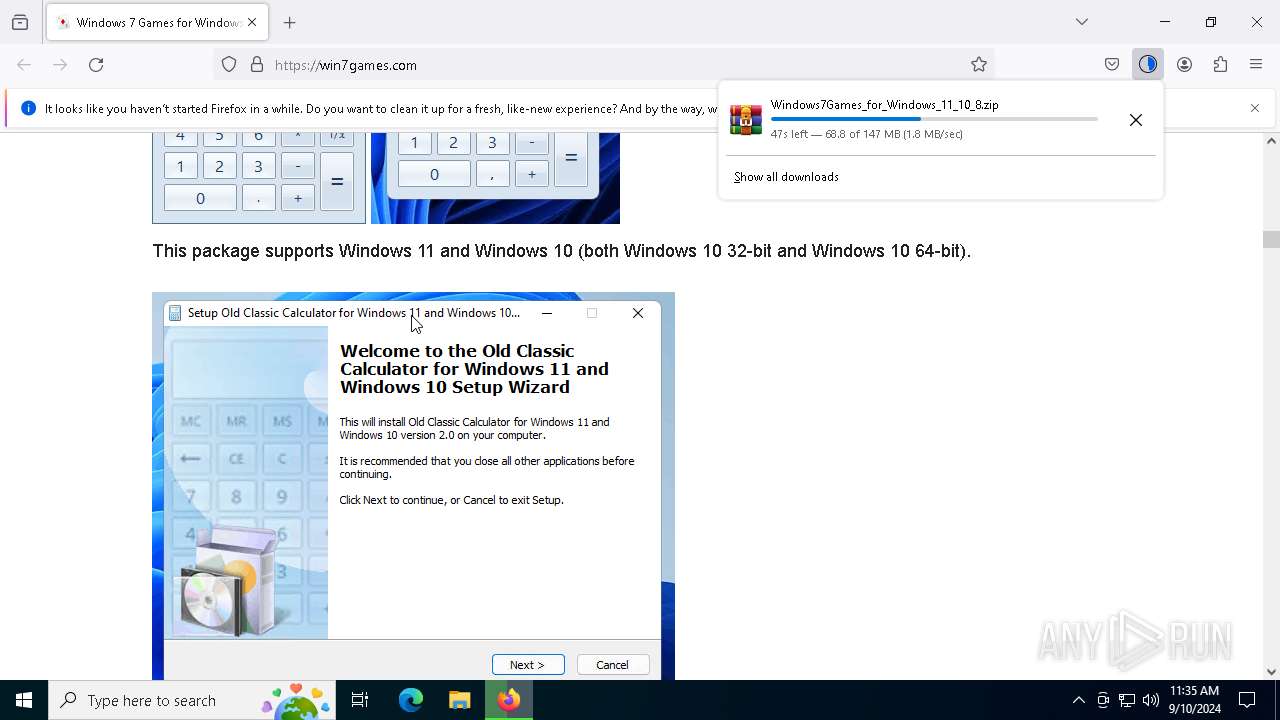Cancel the Windows7Games zip download
The image size is (1280, 720).
pyautogui.click(x=1136, y=120)
